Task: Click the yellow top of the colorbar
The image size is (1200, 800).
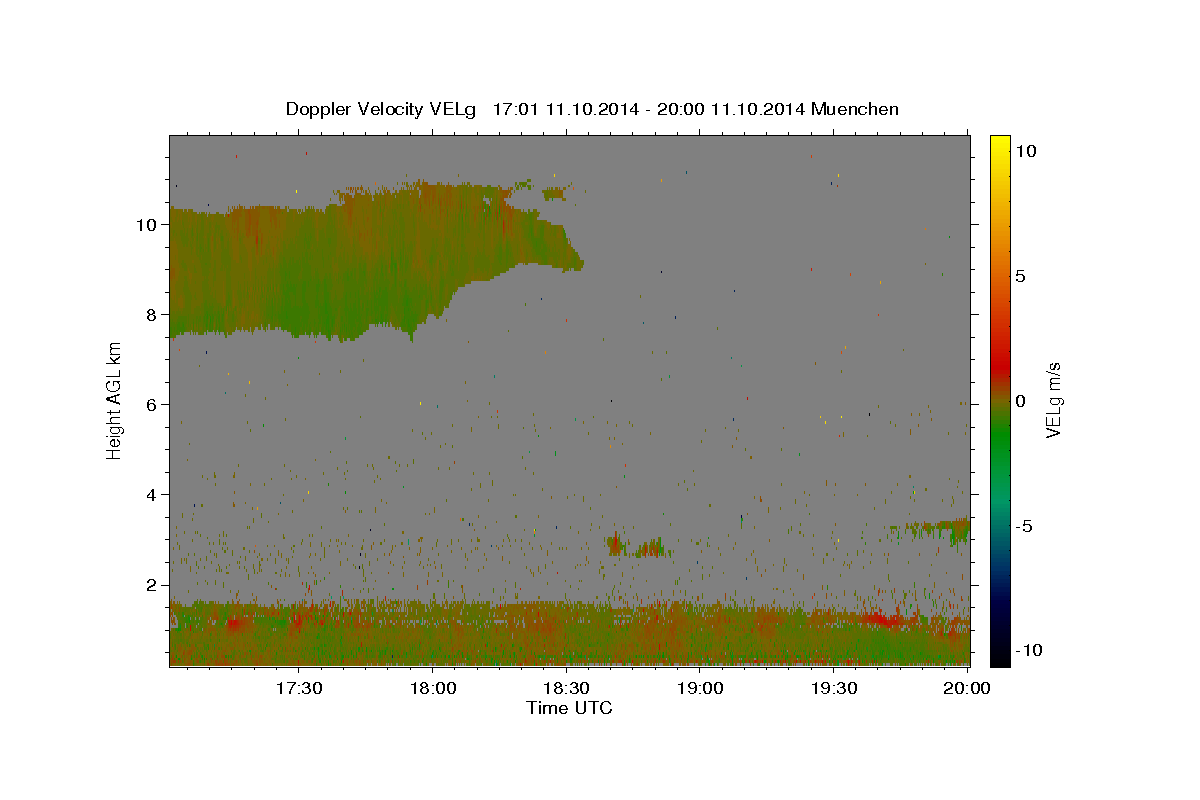Action: pos(999,145)
